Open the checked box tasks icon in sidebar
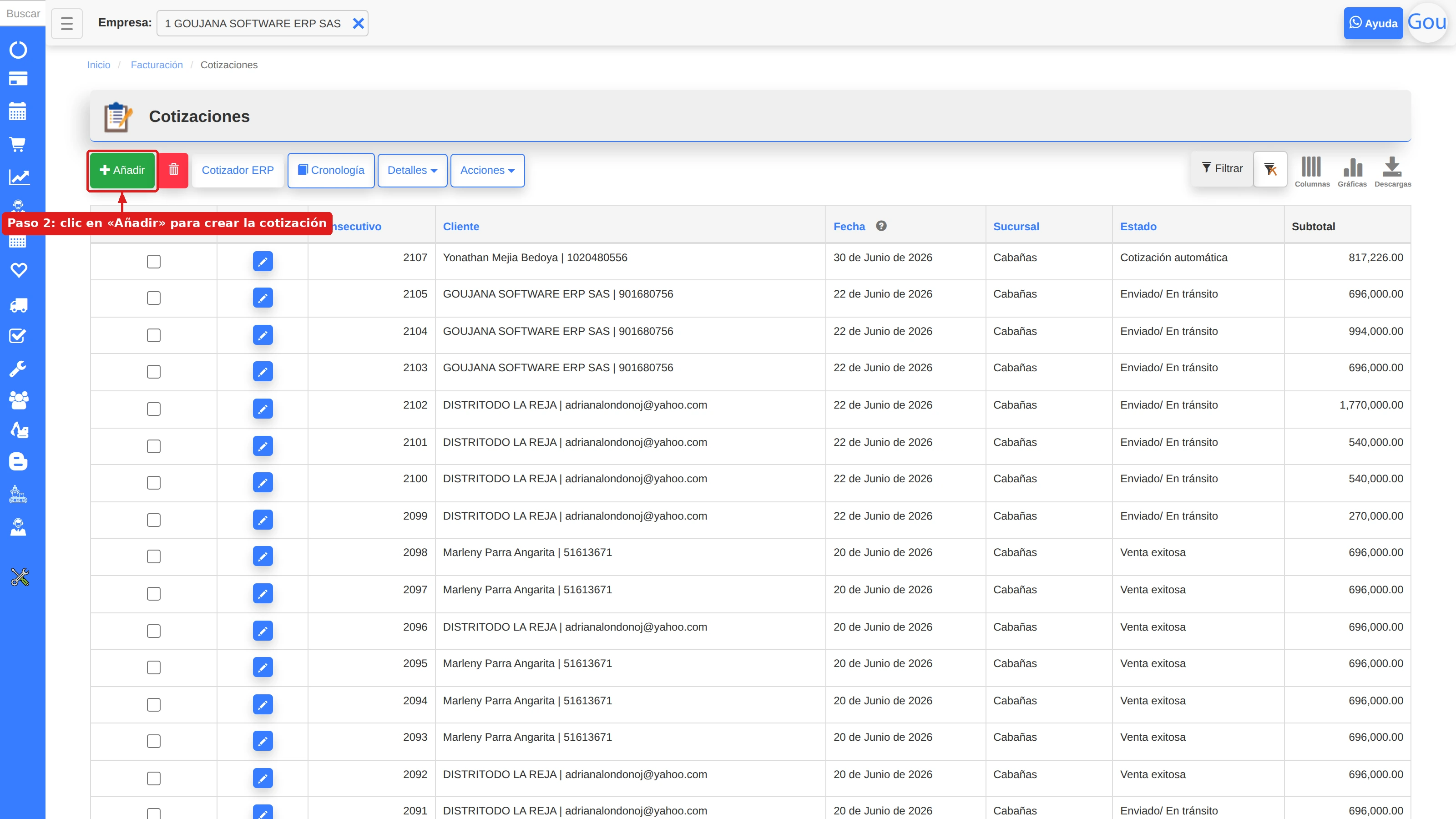The width and height of the screenshot is (1456, 819). click(x=18, y=336)
